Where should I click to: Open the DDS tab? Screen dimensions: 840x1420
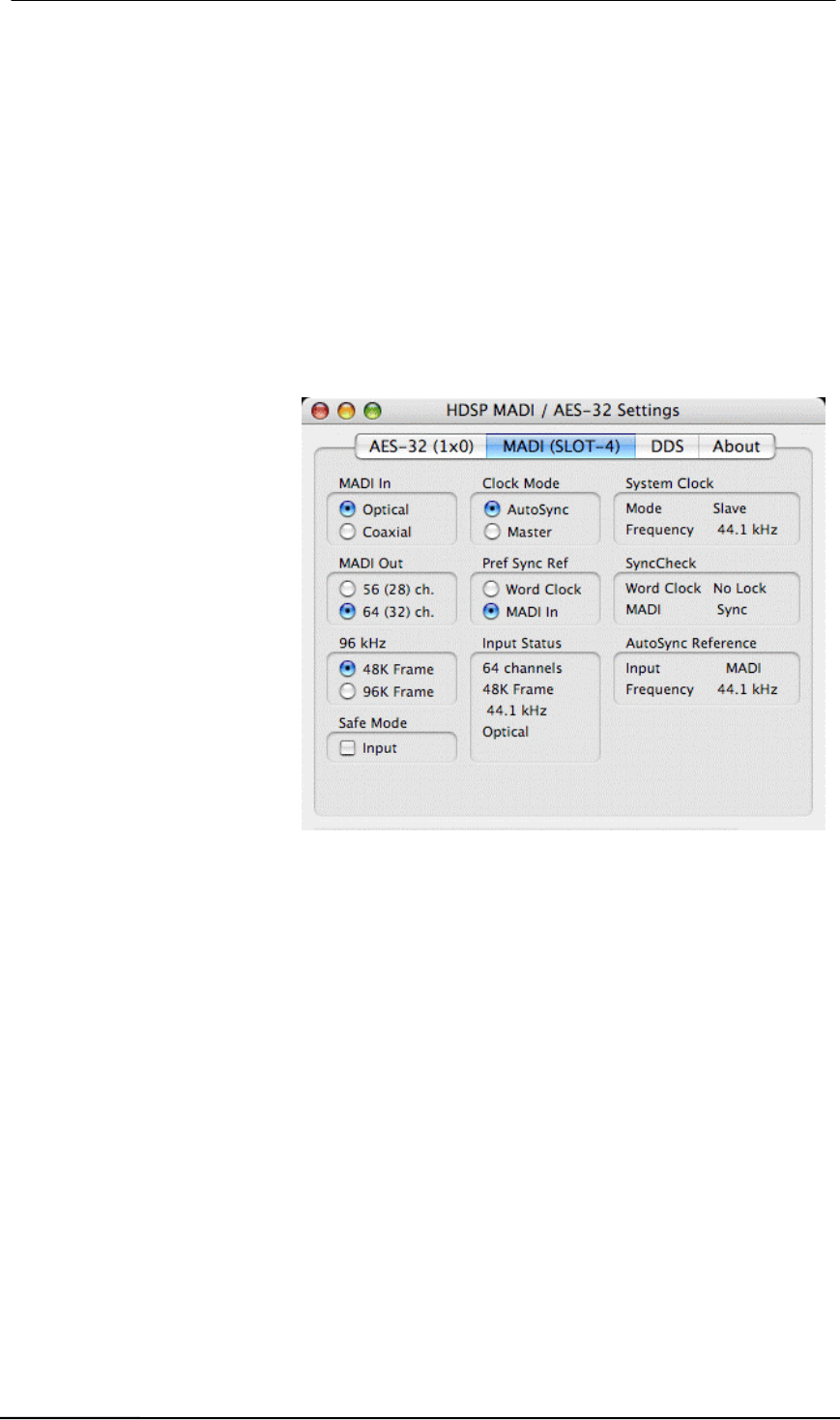667,447
